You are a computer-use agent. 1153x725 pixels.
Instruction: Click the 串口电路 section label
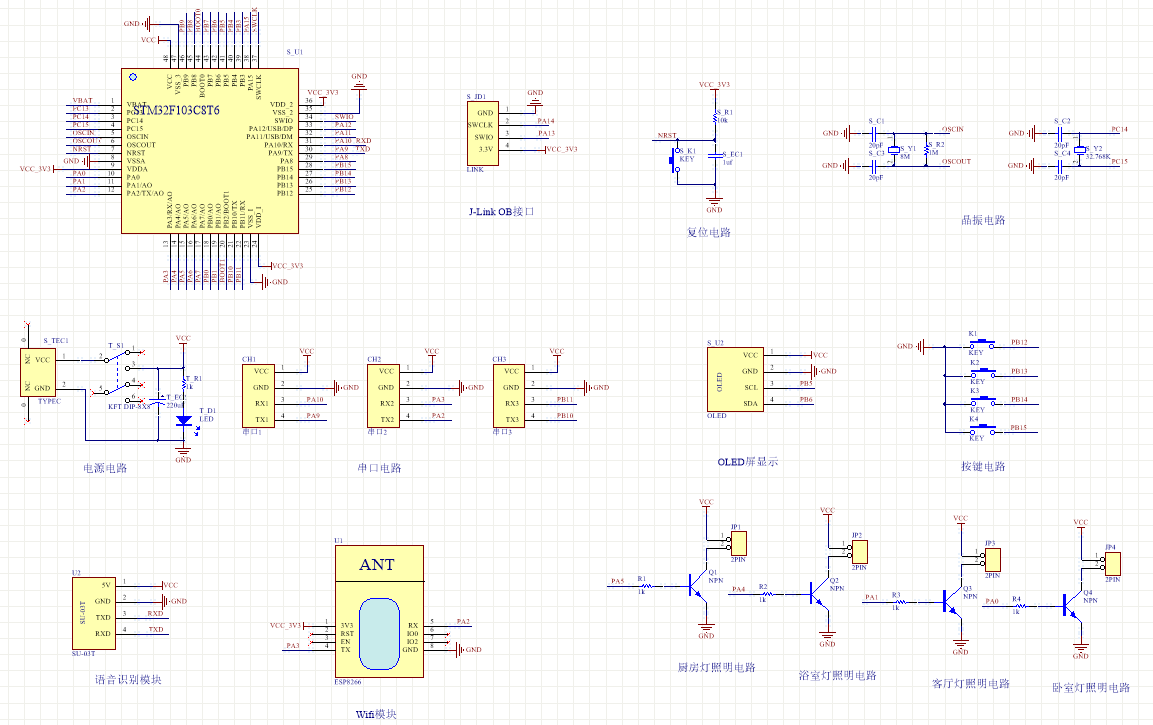(x=379, y=468)
